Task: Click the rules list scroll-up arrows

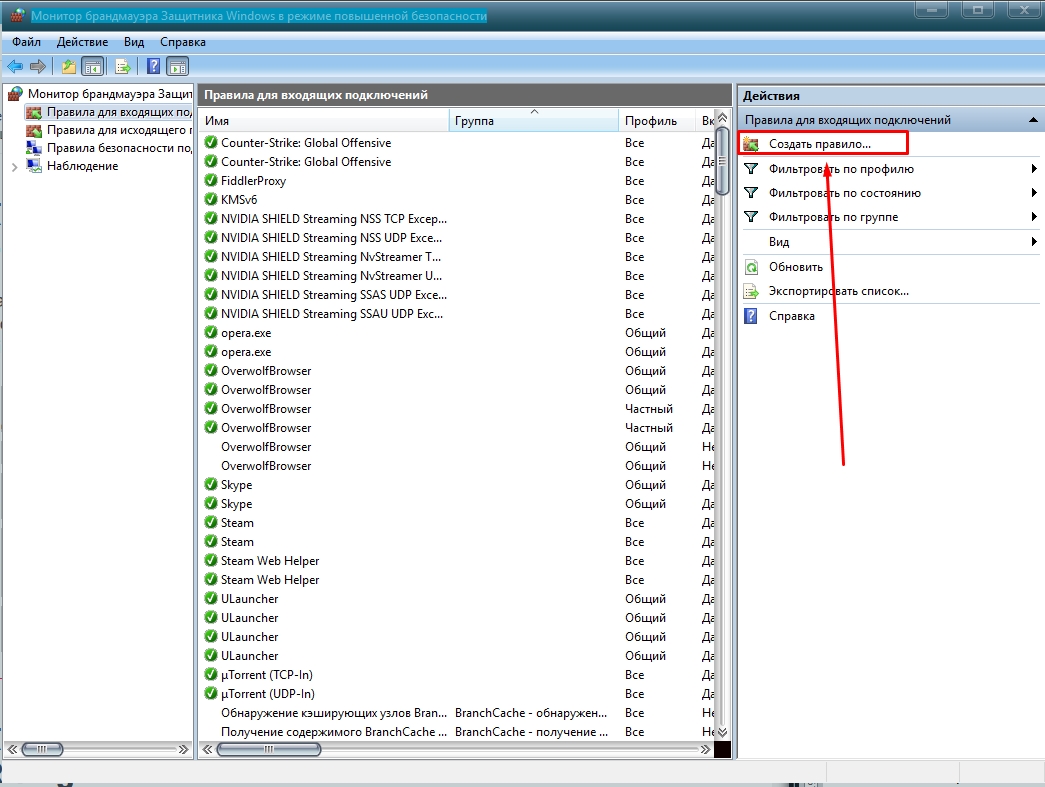Action: tap(722, 118)
